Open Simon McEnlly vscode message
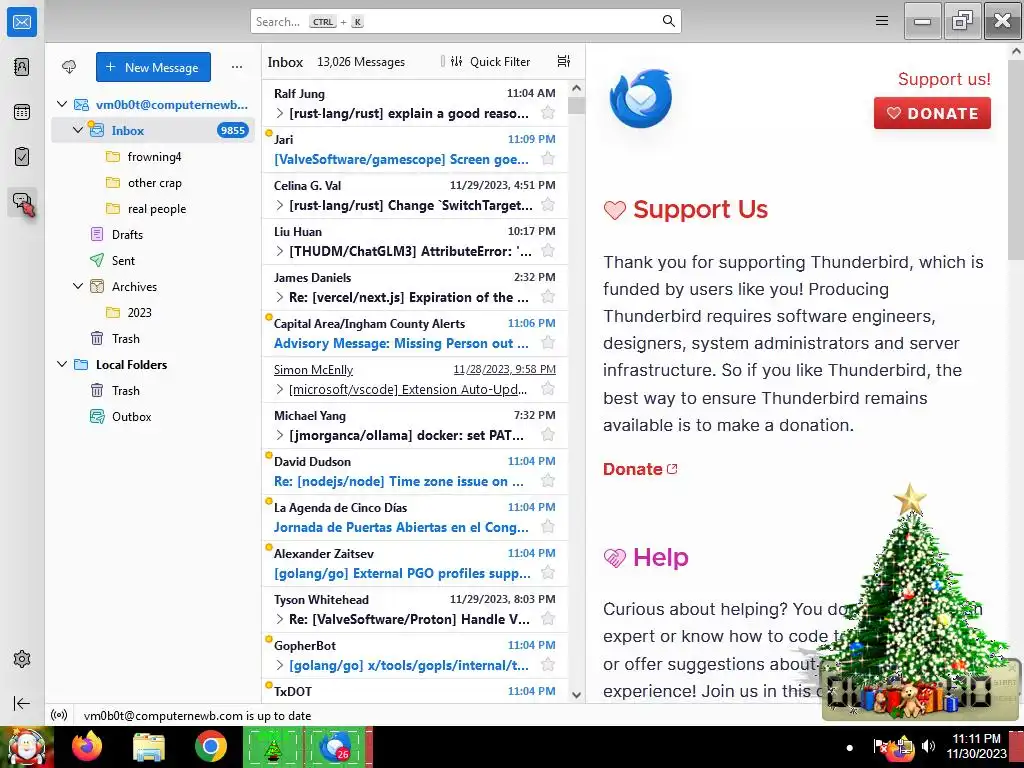 pos(415,379)
